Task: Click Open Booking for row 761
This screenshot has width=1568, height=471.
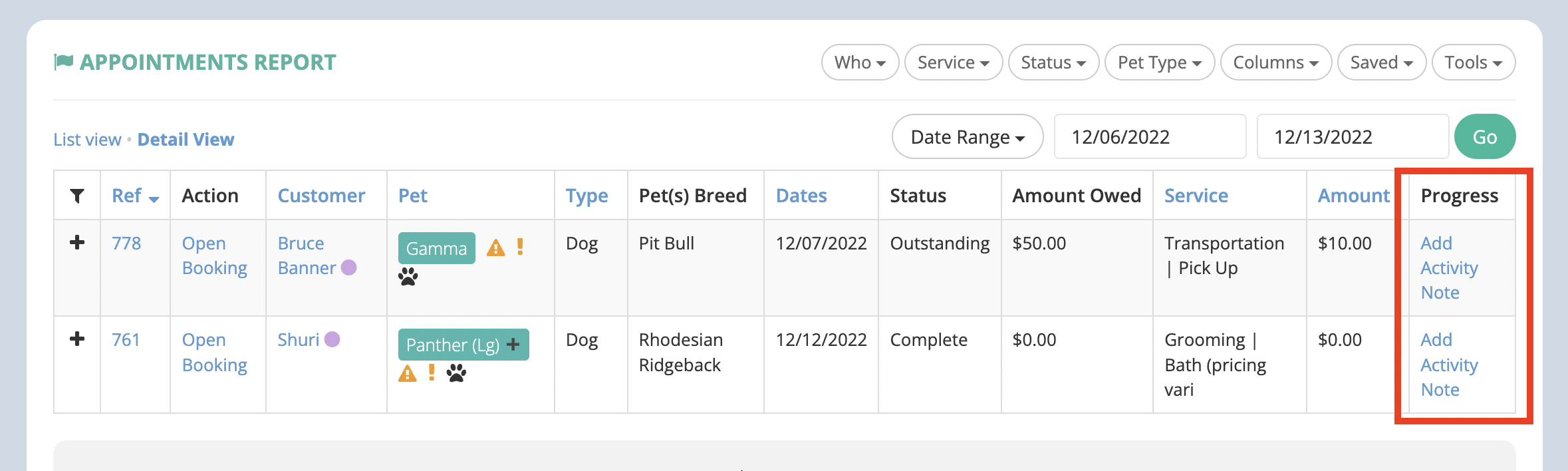Action: tap(214, 353)
